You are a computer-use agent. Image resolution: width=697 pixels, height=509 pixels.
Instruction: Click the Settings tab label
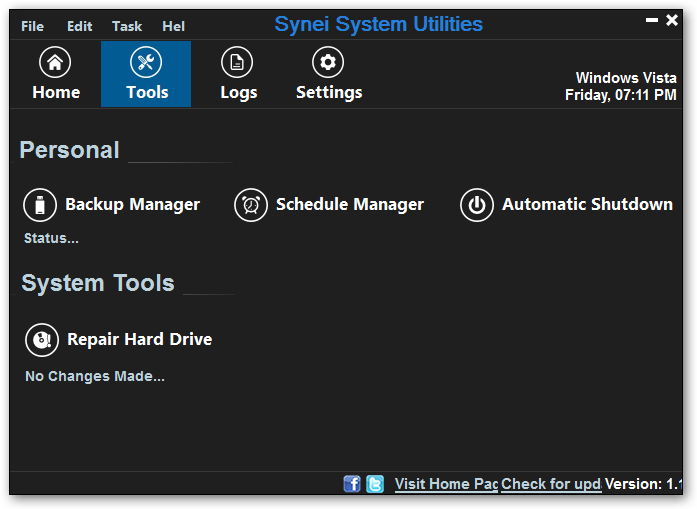(x=329, y=93)
